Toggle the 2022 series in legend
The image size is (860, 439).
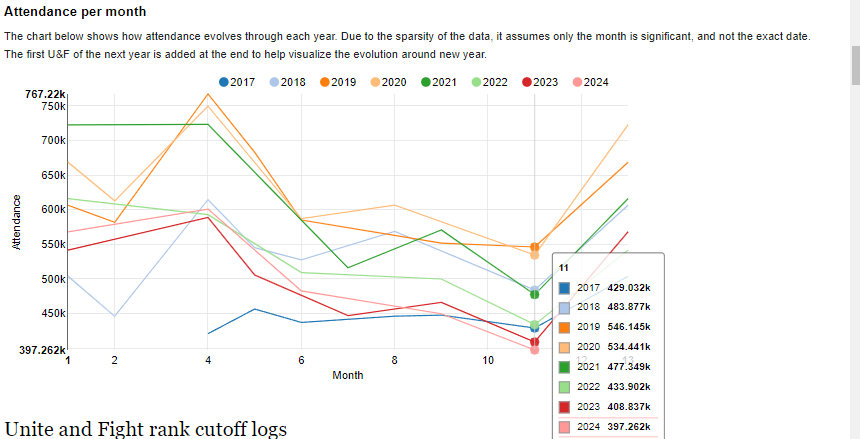tap(489, 82)
